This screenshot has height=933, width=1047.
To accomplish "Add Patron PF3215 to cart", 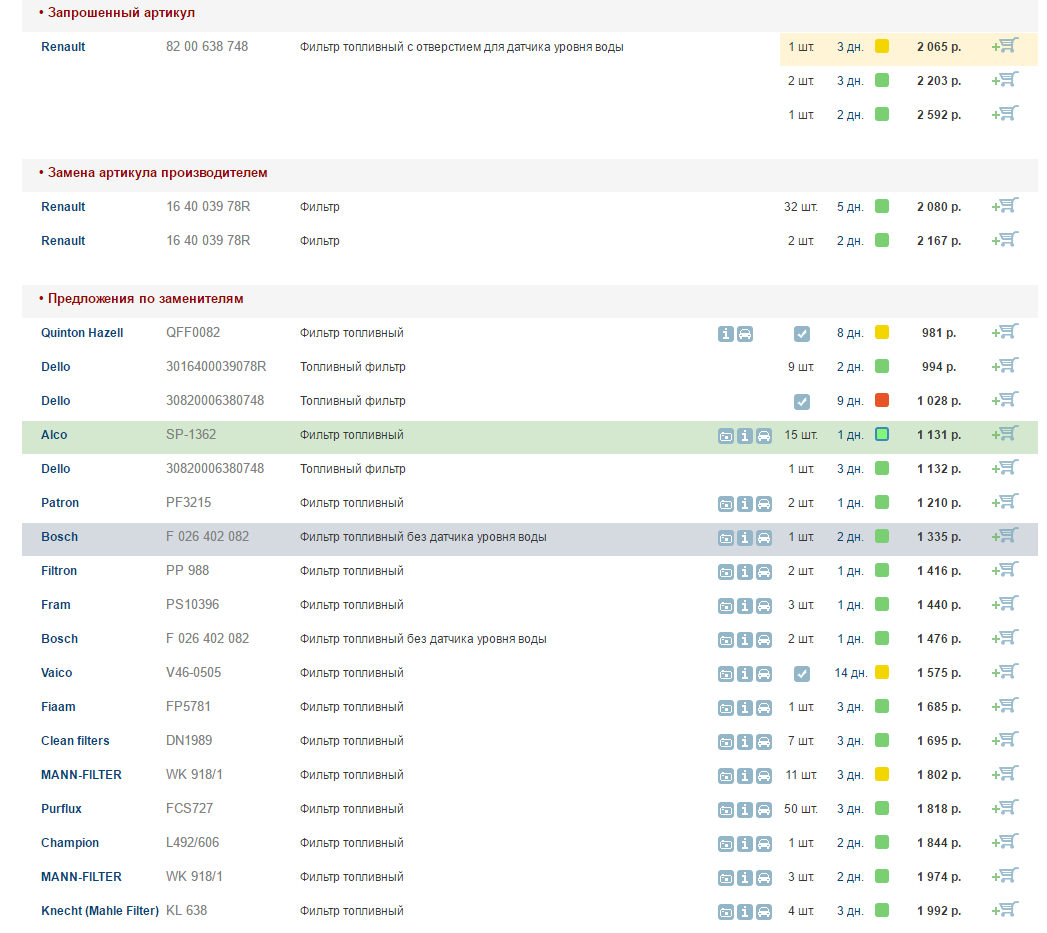I will coord(1005,503).
